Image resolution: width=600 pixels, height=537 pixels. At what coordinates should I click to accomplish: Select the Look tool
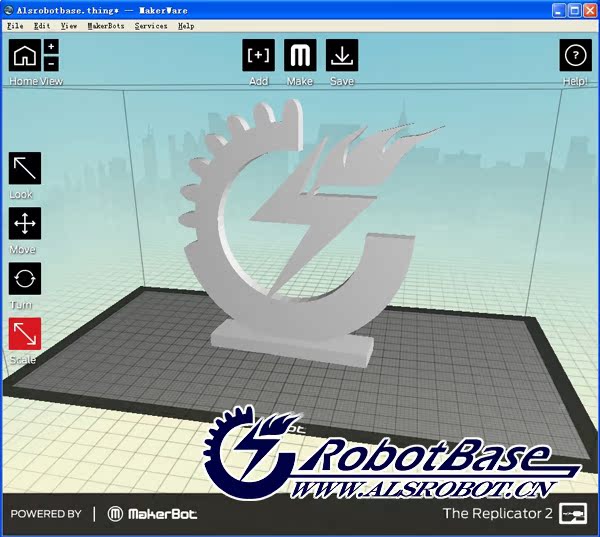coord(25,168)
